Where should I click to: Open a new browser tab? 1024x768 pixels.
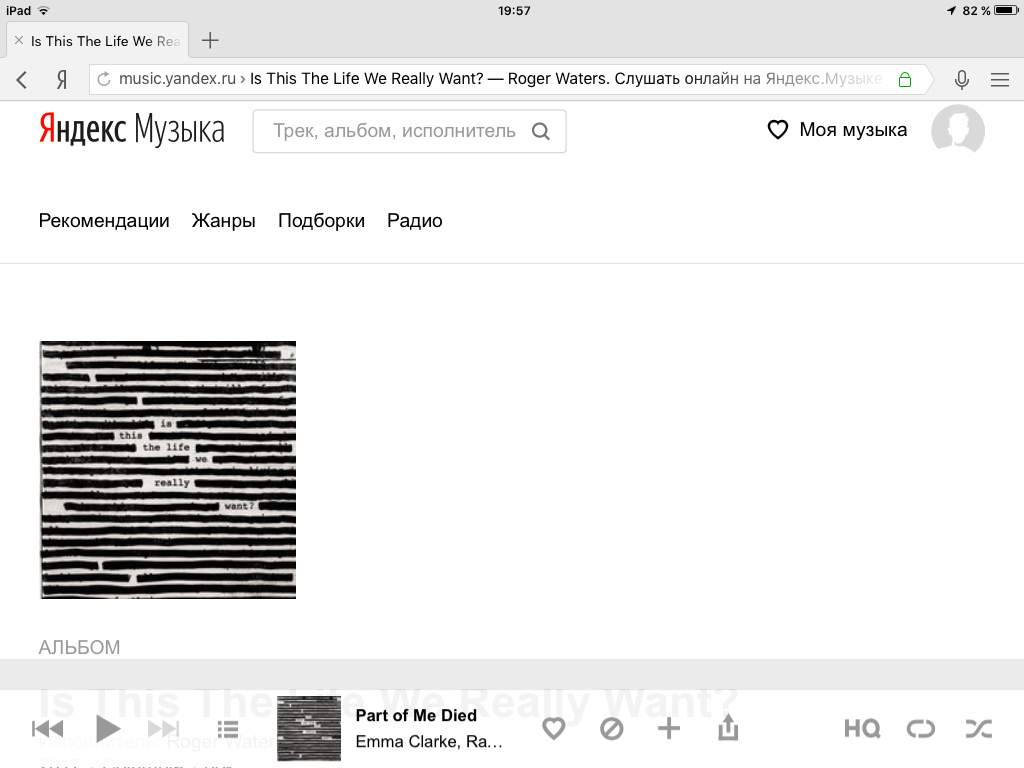pos(210,41)
